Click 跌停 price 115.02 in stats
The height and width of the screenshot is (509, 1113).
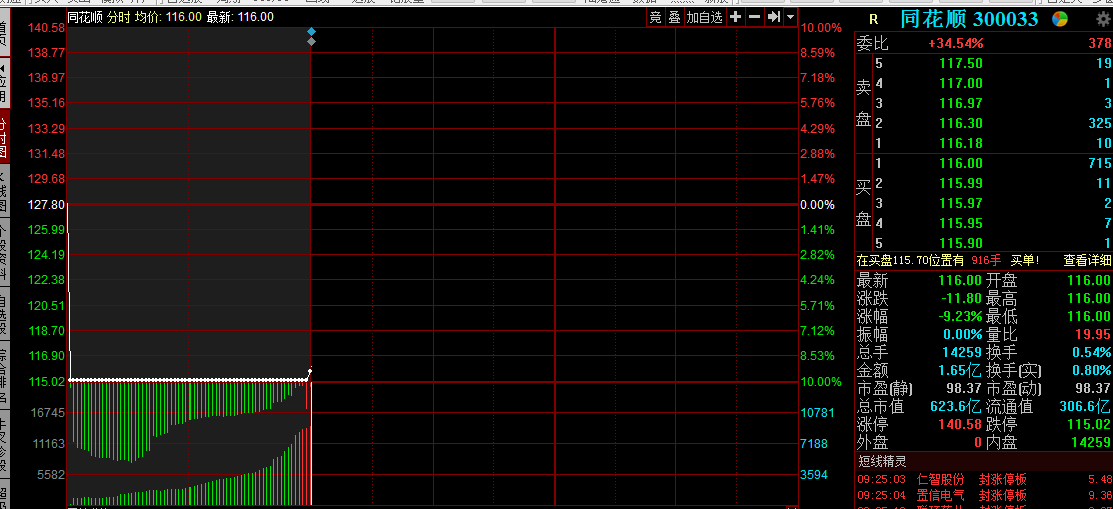pyautogui.click(x=1089, y=425)
